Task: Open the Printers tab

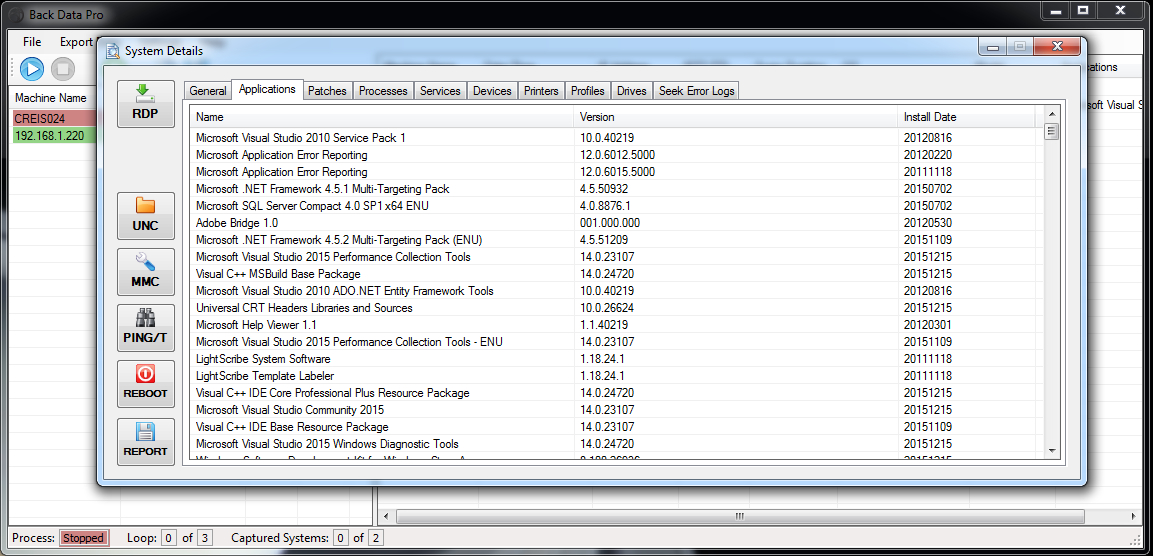Action: 541,90
